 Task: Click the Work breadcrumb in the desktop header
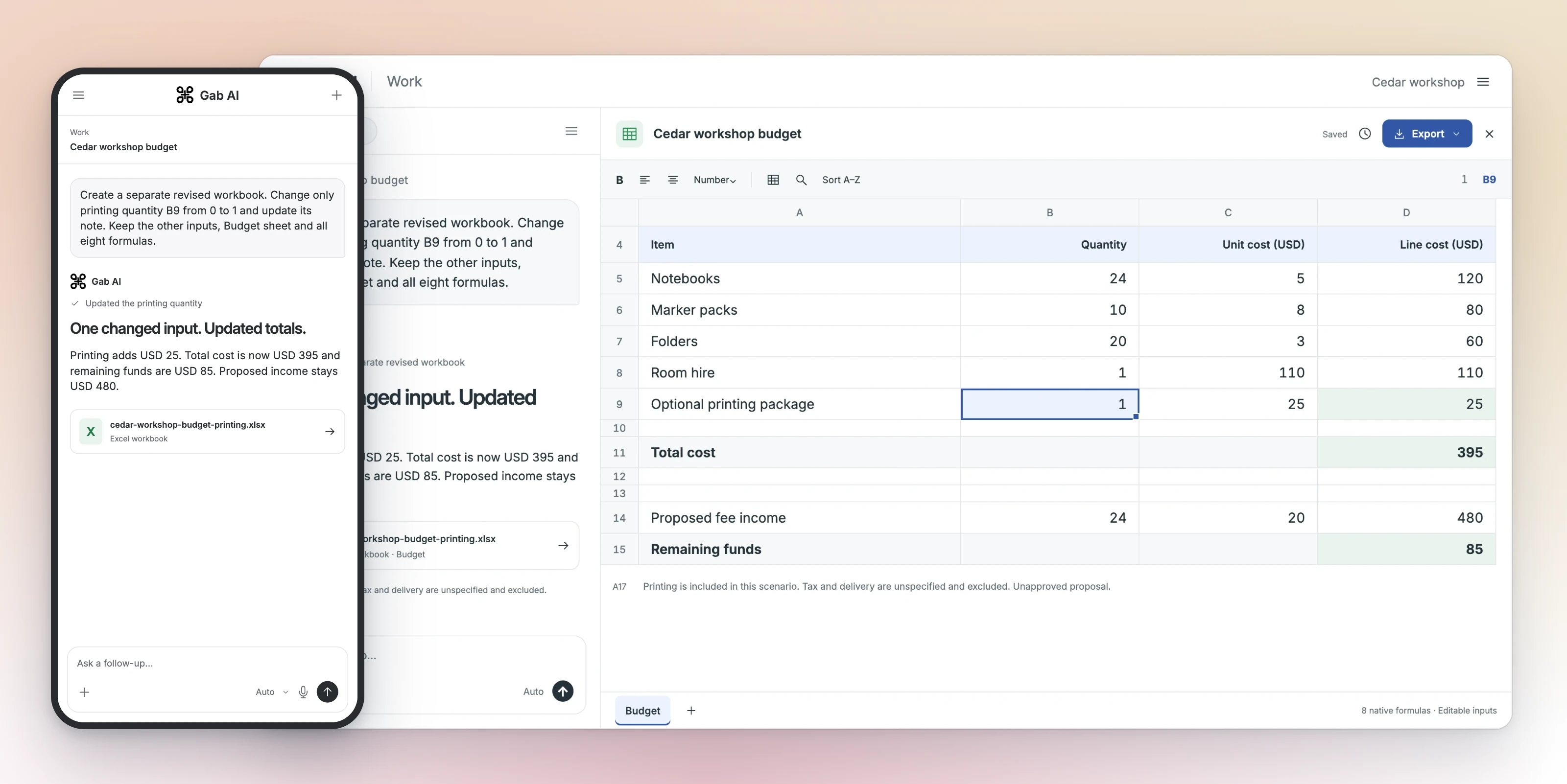pyautogui.click(x=404, y=81)
